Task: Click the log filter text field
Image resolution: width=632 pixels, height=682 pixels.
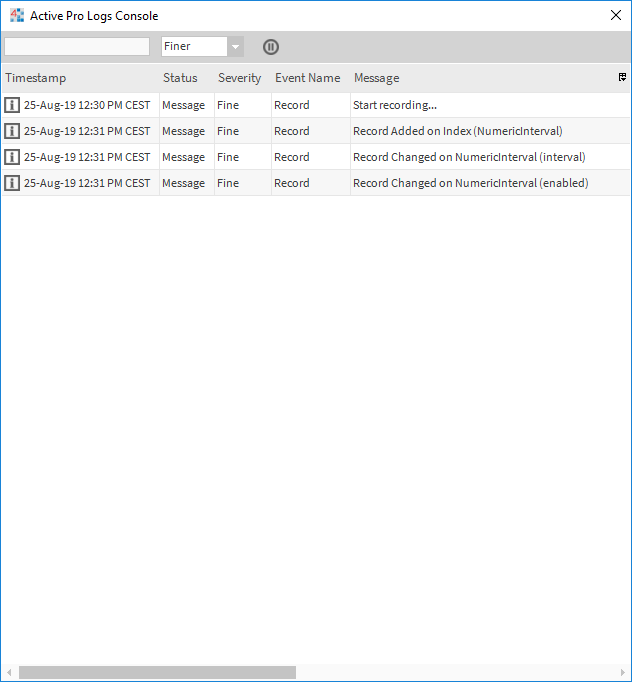Action: pos(77,47)
